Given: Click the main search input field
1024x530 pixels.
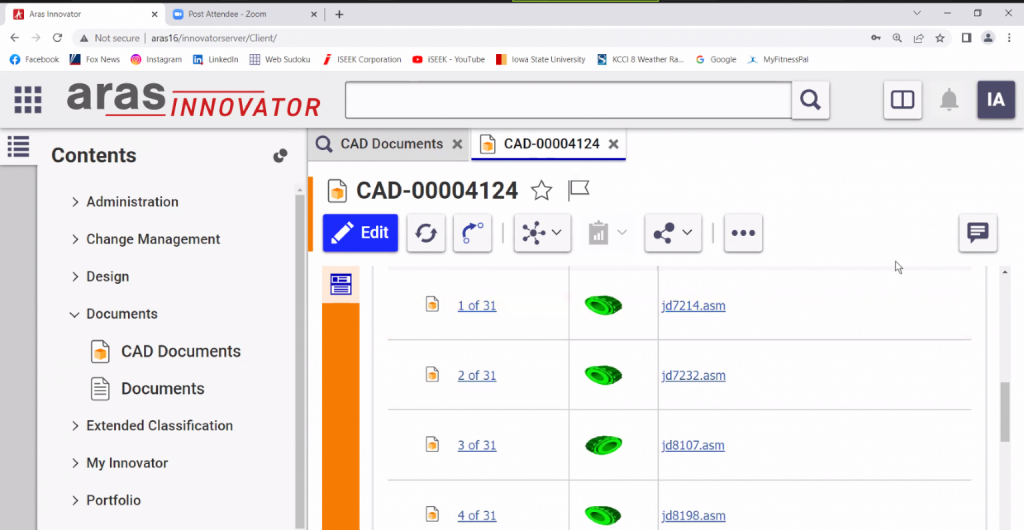Looking at the screenshot, I should point(567,100).
